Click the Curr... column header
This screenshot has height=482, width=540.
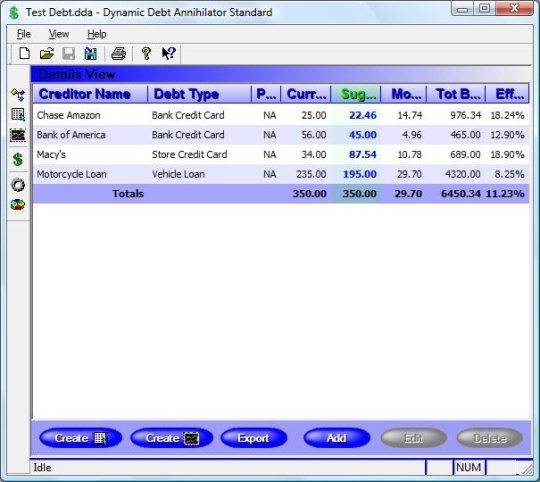point(306,94)
